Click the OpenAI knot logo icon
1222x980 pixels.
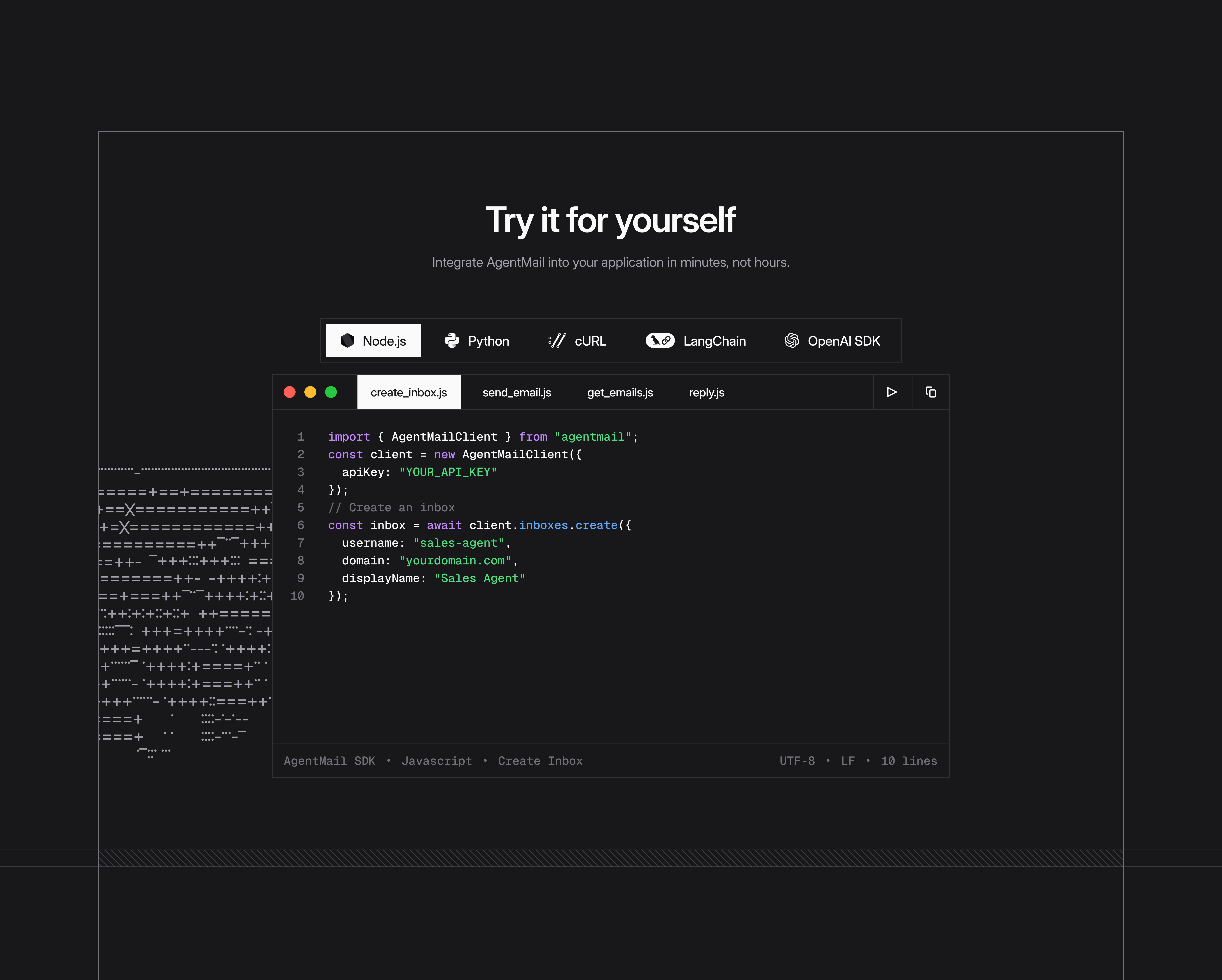(792, 341)
